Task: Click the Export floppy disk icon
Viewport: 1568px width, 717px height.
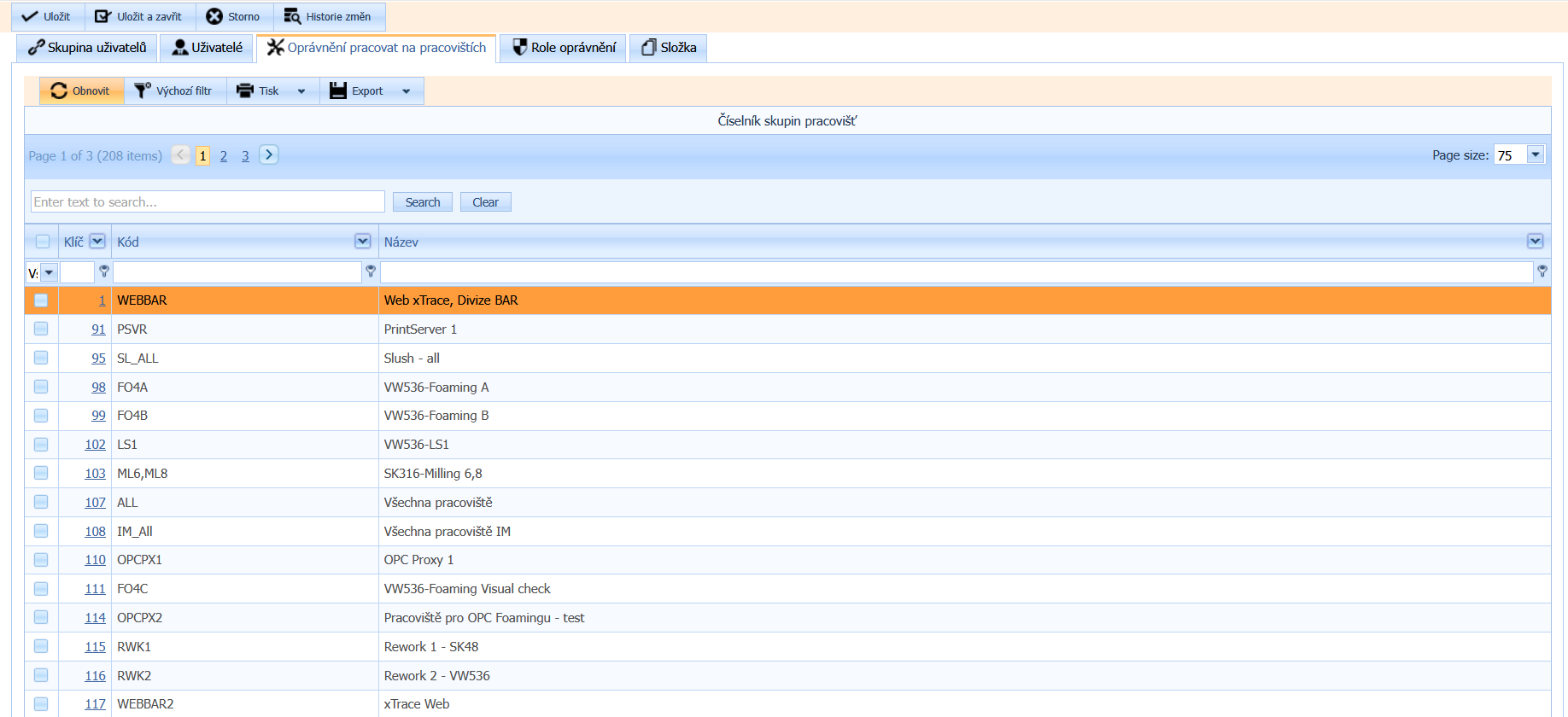Action: pos(338,90)
